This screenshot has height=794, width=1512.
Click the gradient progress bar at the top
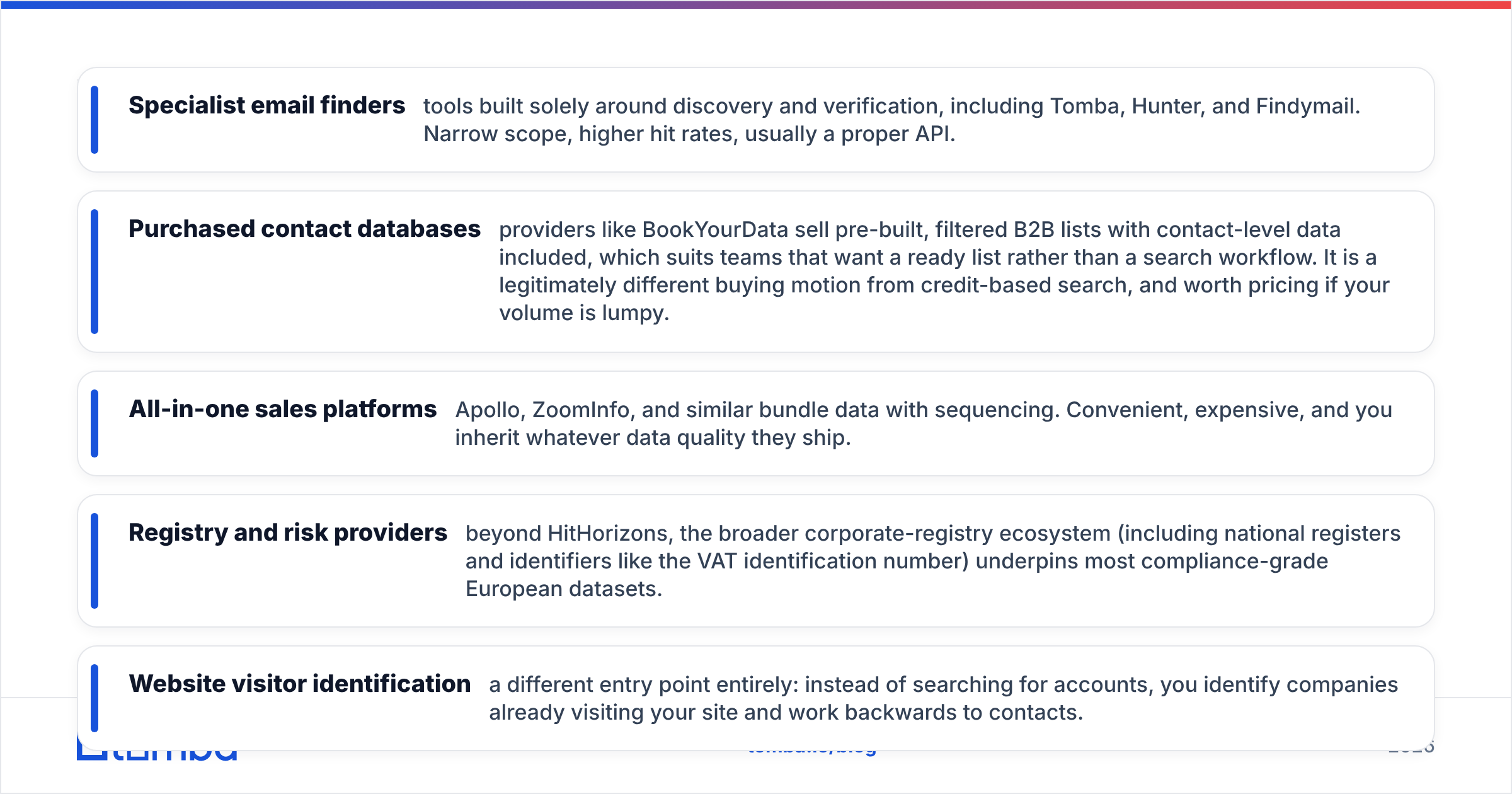756,4
